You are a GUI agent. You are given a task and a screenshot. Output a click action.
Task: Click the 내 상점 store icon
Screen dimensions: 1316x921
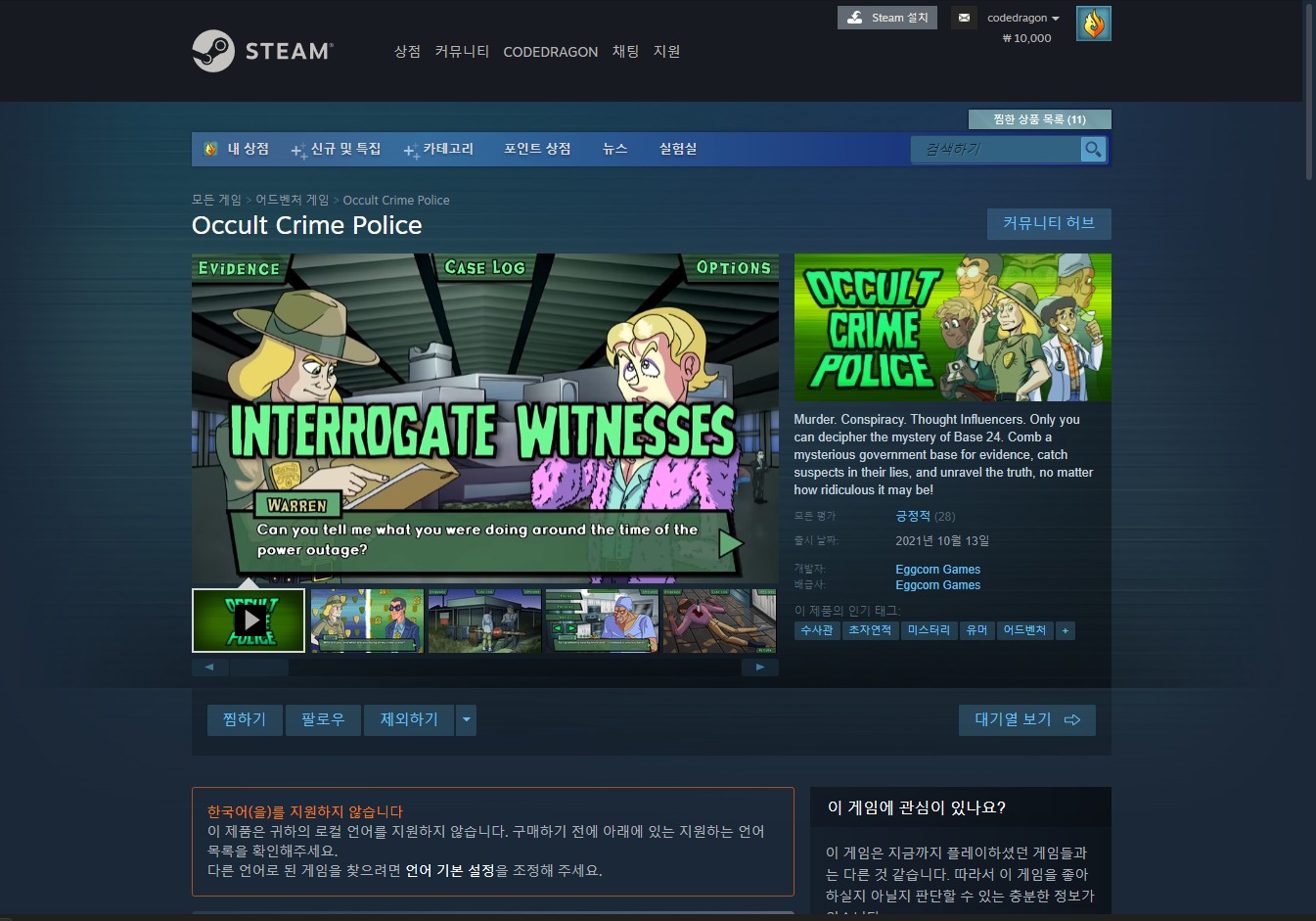pyautogui.click(x=210, y=149)
